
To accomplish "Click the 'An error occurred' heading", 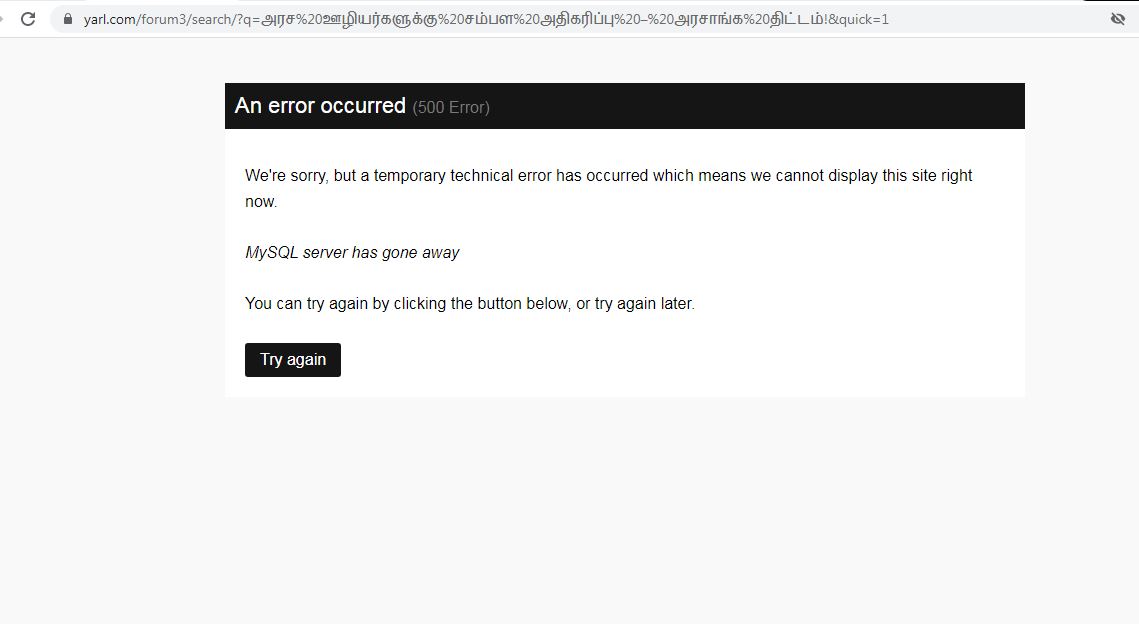I will (x=320, y=106).
